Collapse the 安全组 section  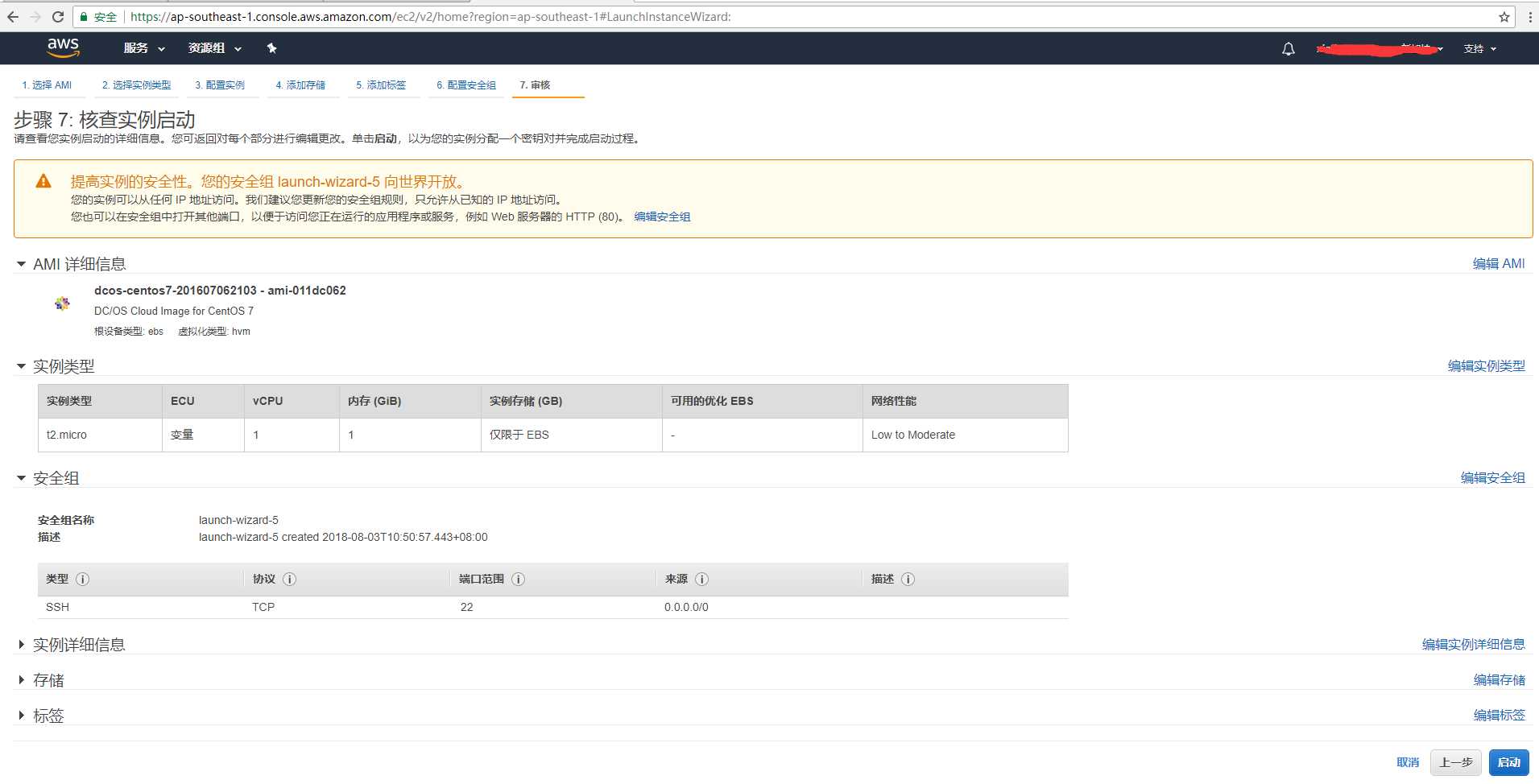coord(21,478)
